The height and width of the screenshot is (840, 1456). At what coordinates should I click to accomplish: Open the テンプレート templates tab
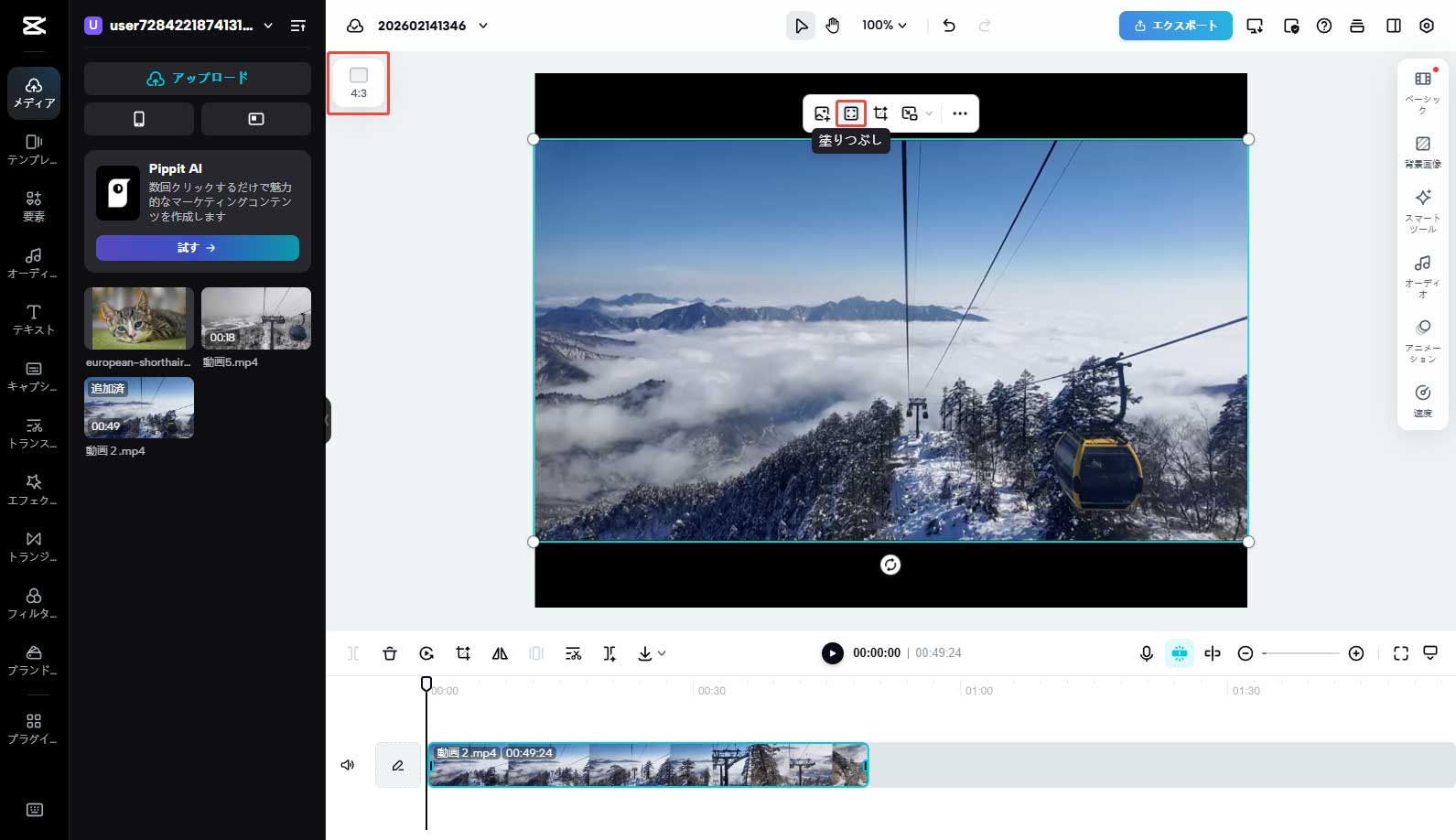pos(34,150)
